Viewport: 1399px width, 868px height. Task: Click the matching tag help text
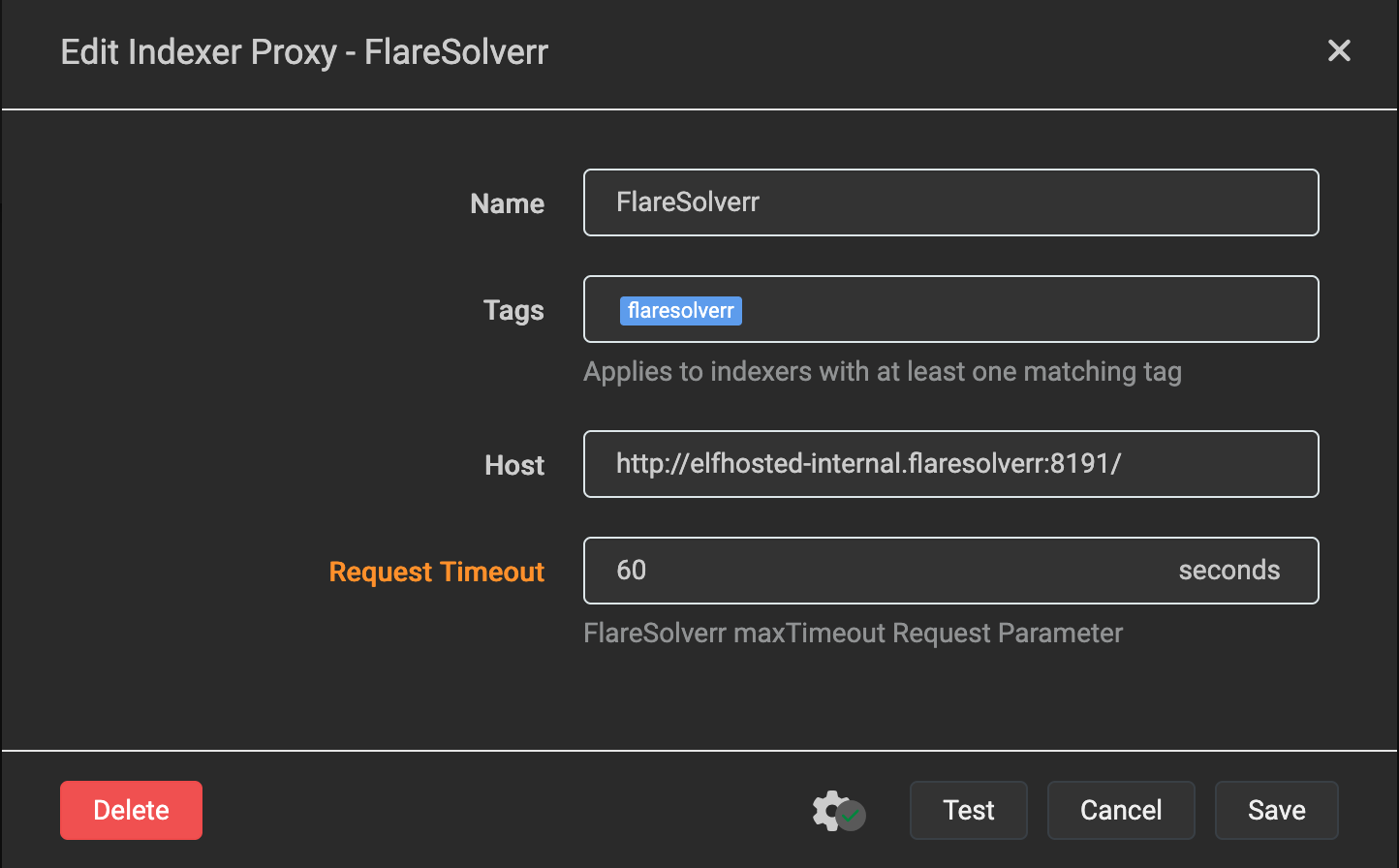point(882,372)
